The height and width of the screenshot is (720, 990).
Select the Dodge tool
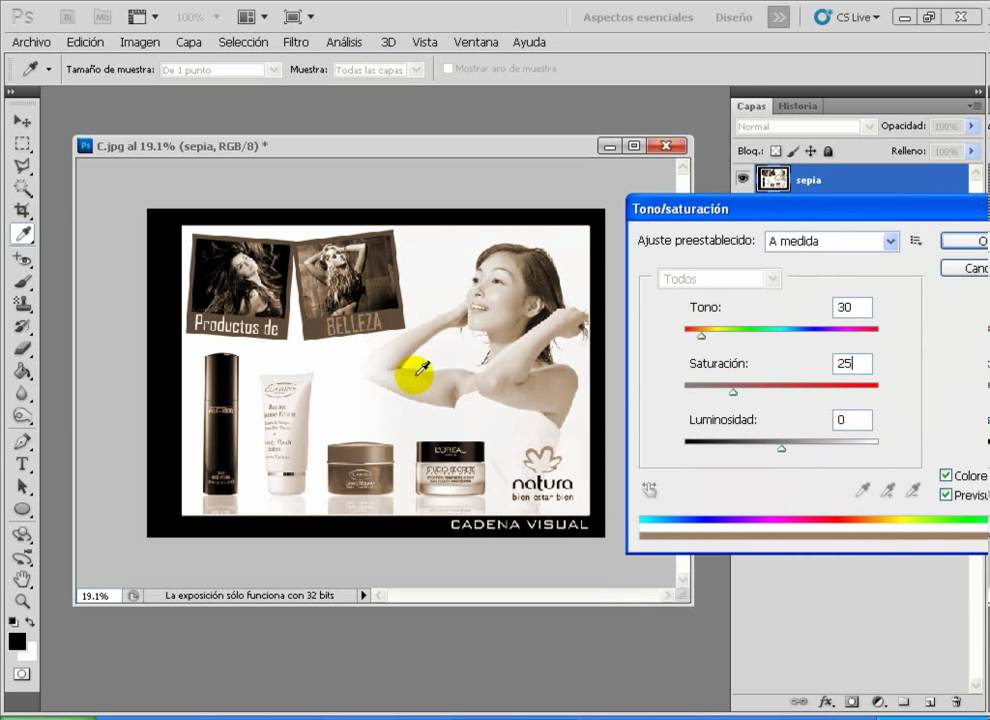pyautogui.click(x=22, y=416)
